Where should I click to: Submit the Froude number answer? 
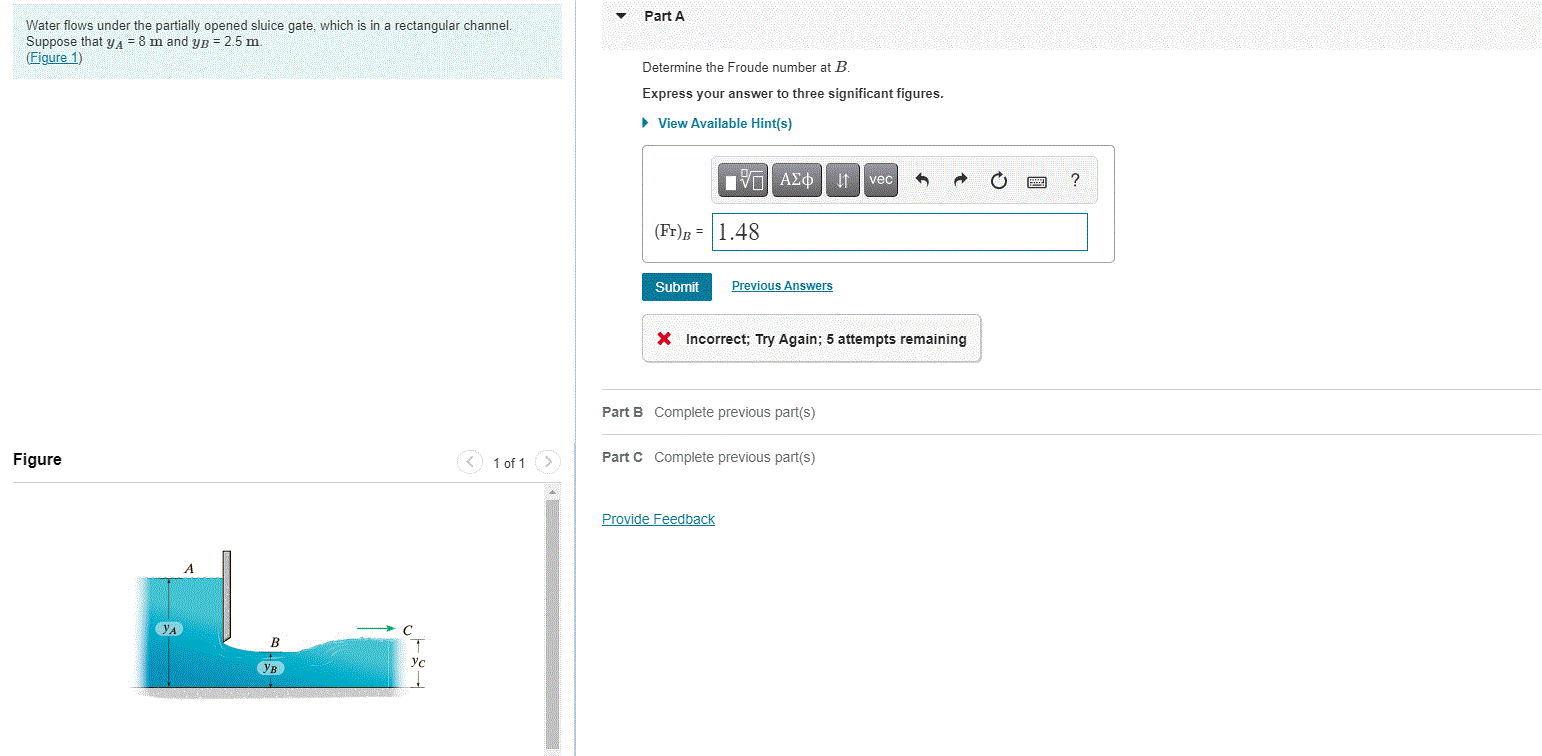(x=677, y=287)
